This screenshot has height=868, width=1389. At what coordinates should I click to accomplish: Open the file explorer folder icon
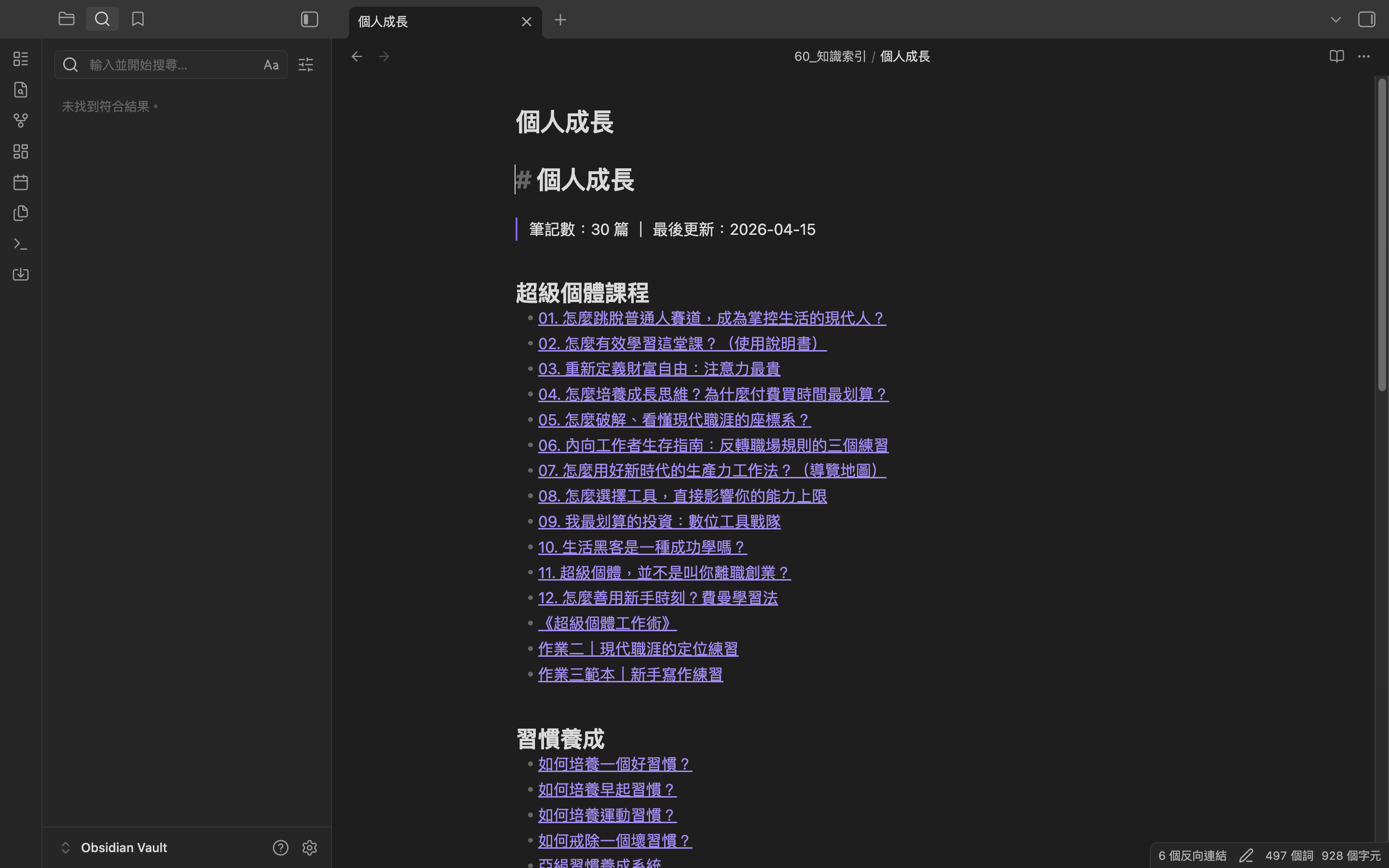(67, 19)
